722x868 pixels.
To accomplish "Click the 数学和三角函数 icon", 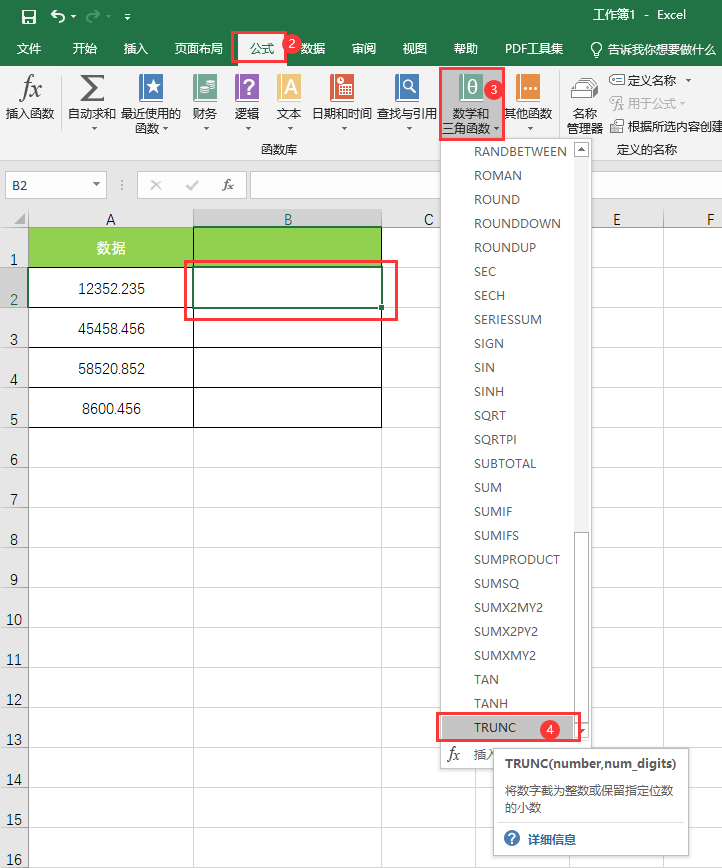I will [x=471, y=88].
